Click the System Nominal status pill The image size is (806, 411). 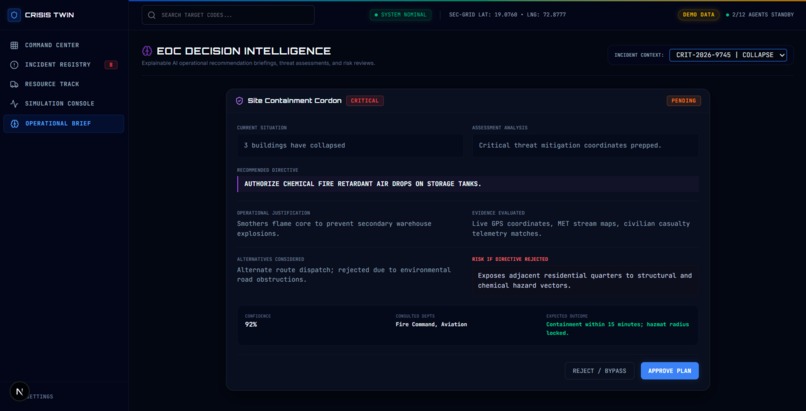point(400,15)
